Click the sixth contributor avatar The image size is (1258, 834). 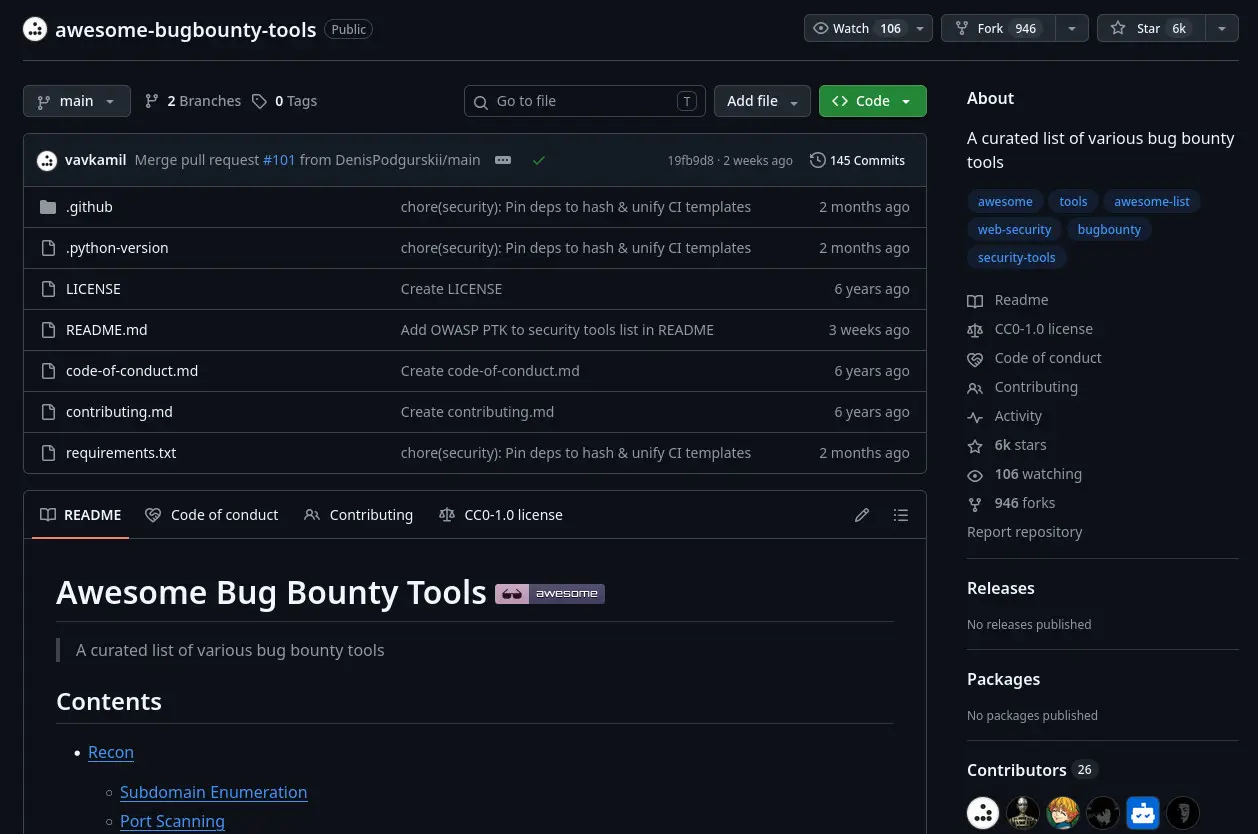pyautogui.click(x=1183, y=813)
